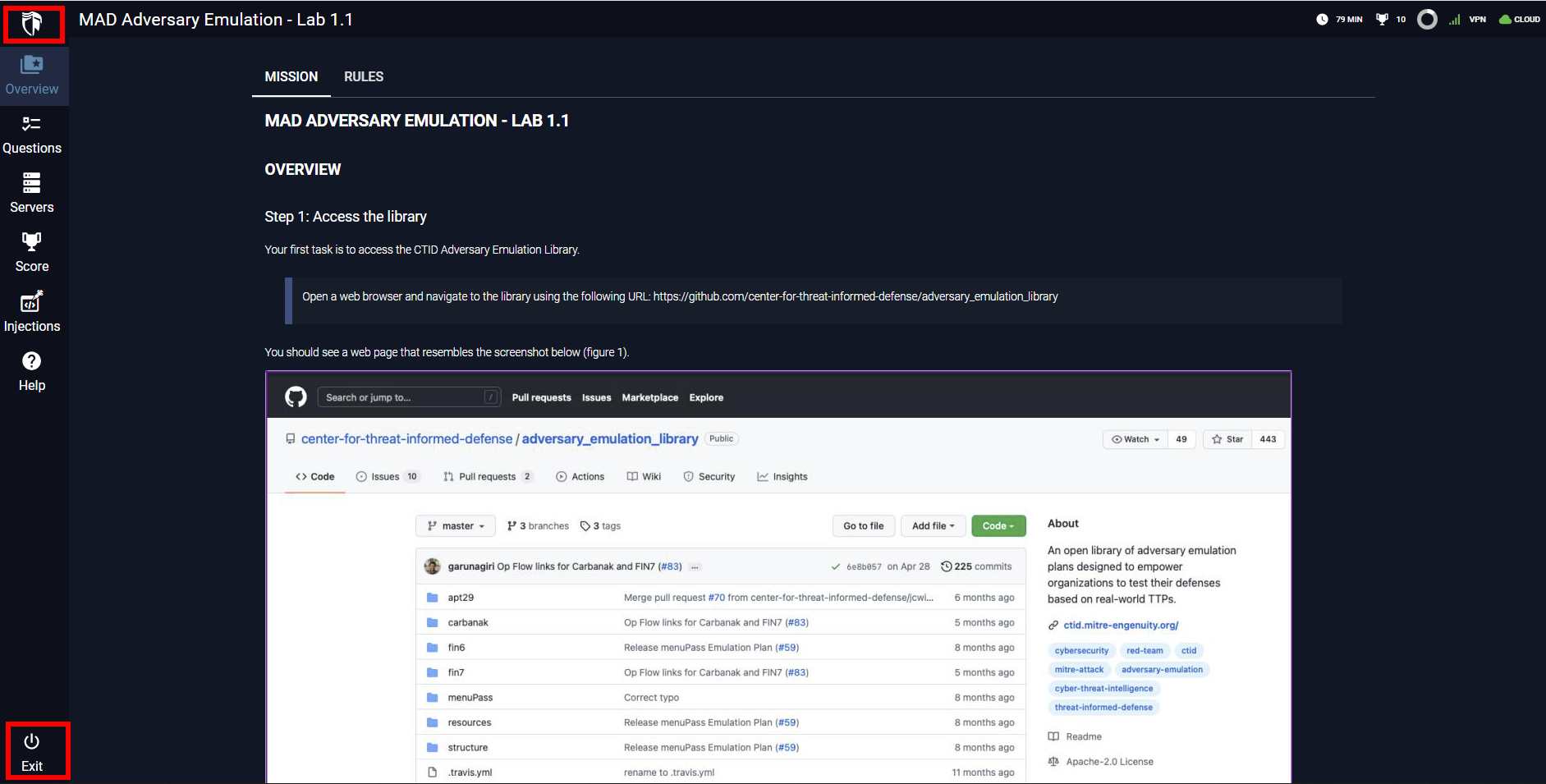Select the MISSION tab
Screen dimensions: 1546x784
(291, 76)
